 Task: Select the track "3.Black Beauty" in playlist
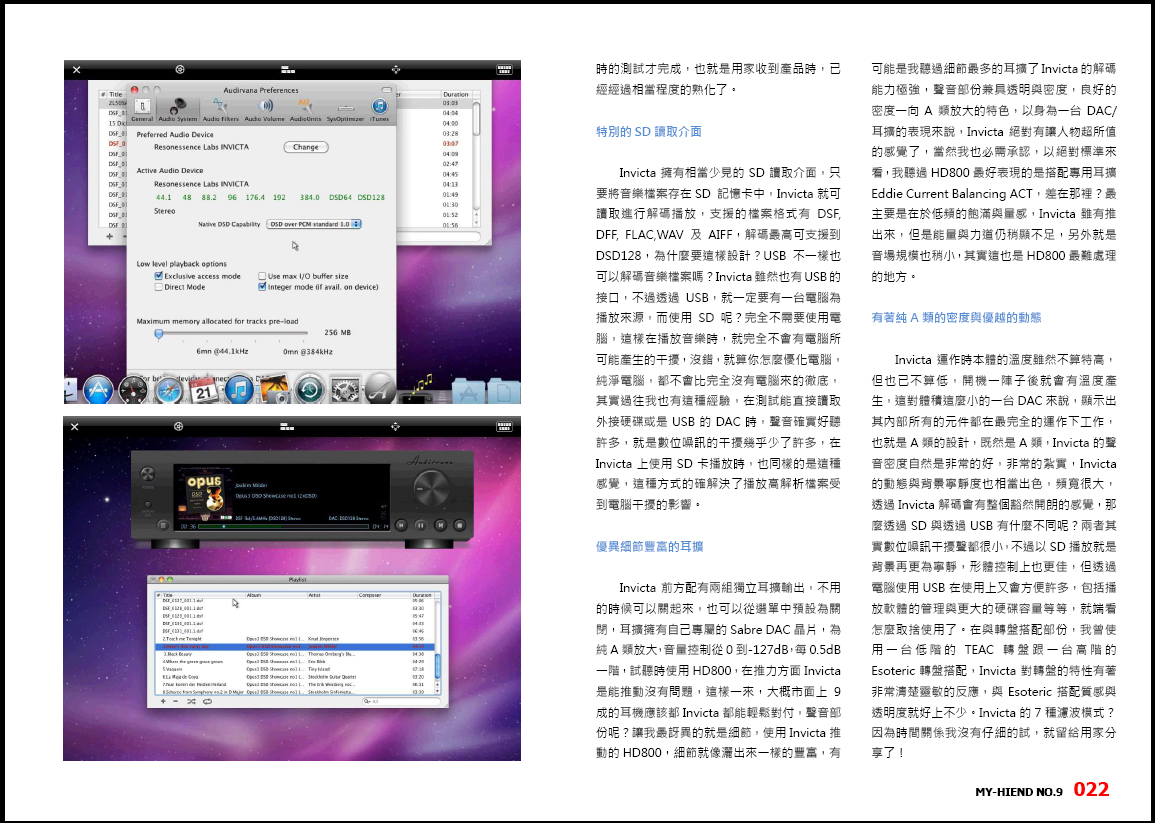point(180,654)
